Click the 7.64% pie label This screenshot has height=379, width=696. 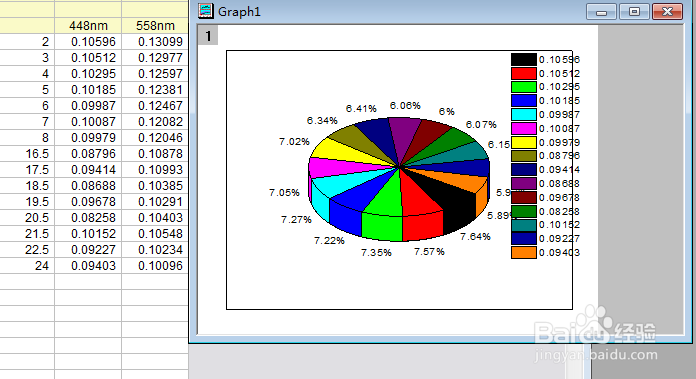tap(475, 237)
